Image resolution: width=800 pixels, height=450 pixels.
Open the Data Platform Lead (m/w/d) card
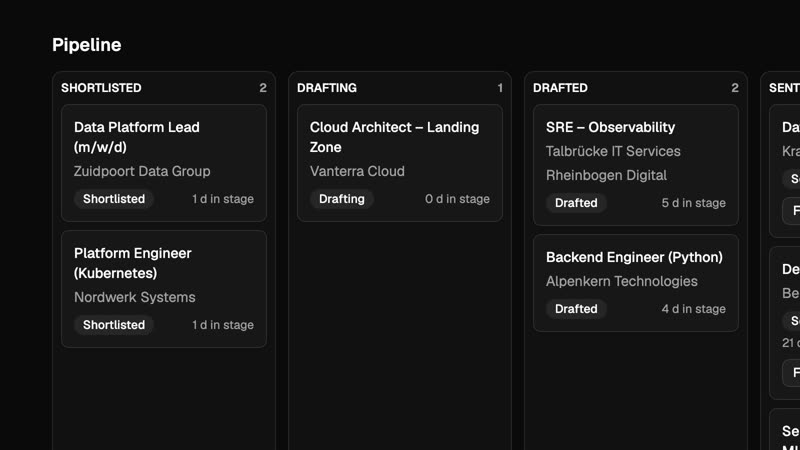pos(164,163)
